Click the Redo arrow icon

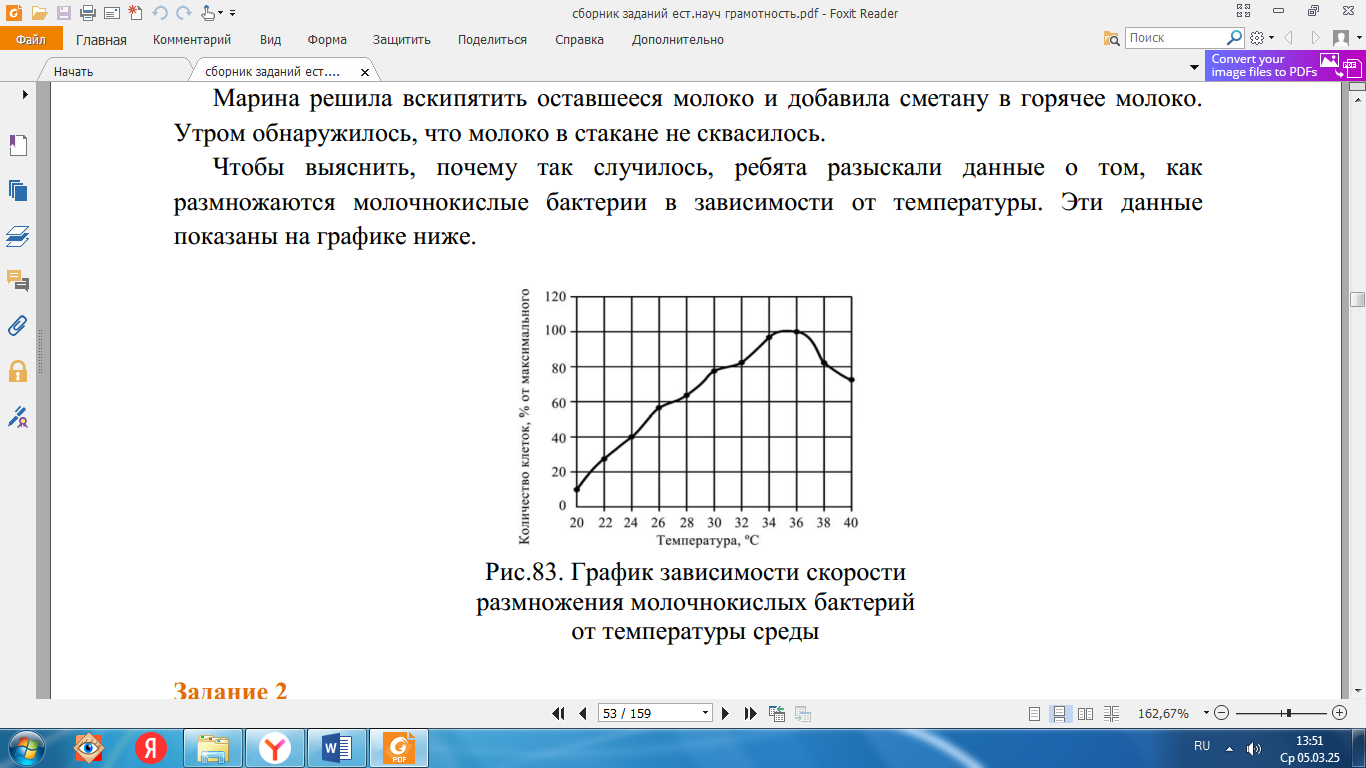coord(183,13)
